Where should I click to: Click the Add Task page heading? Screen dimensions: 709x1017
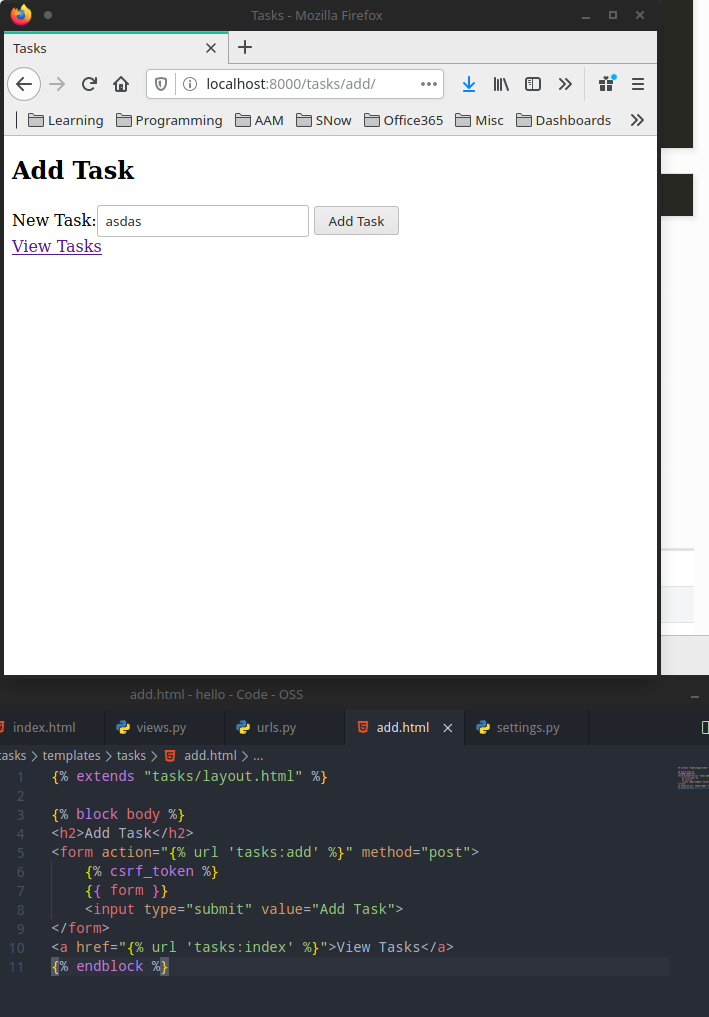point(73,170)
